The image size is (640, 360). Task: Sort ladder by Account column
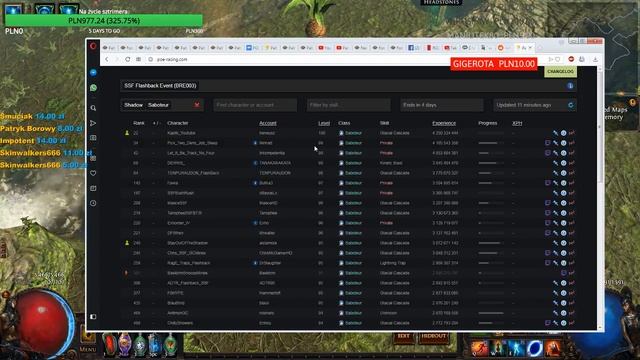tap(268, 123)
